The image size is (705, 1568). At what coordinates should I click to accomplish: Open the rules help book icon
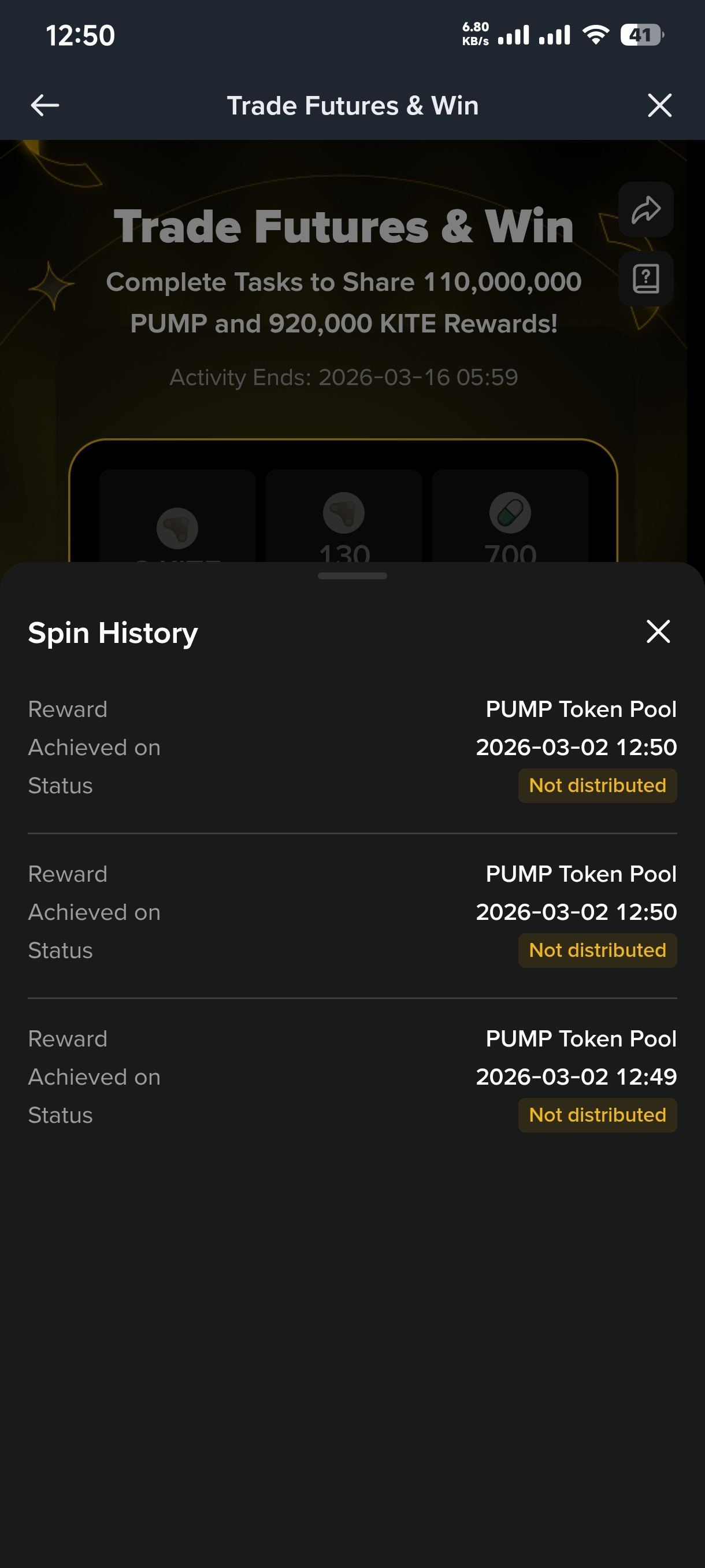[x=645, y=279]
